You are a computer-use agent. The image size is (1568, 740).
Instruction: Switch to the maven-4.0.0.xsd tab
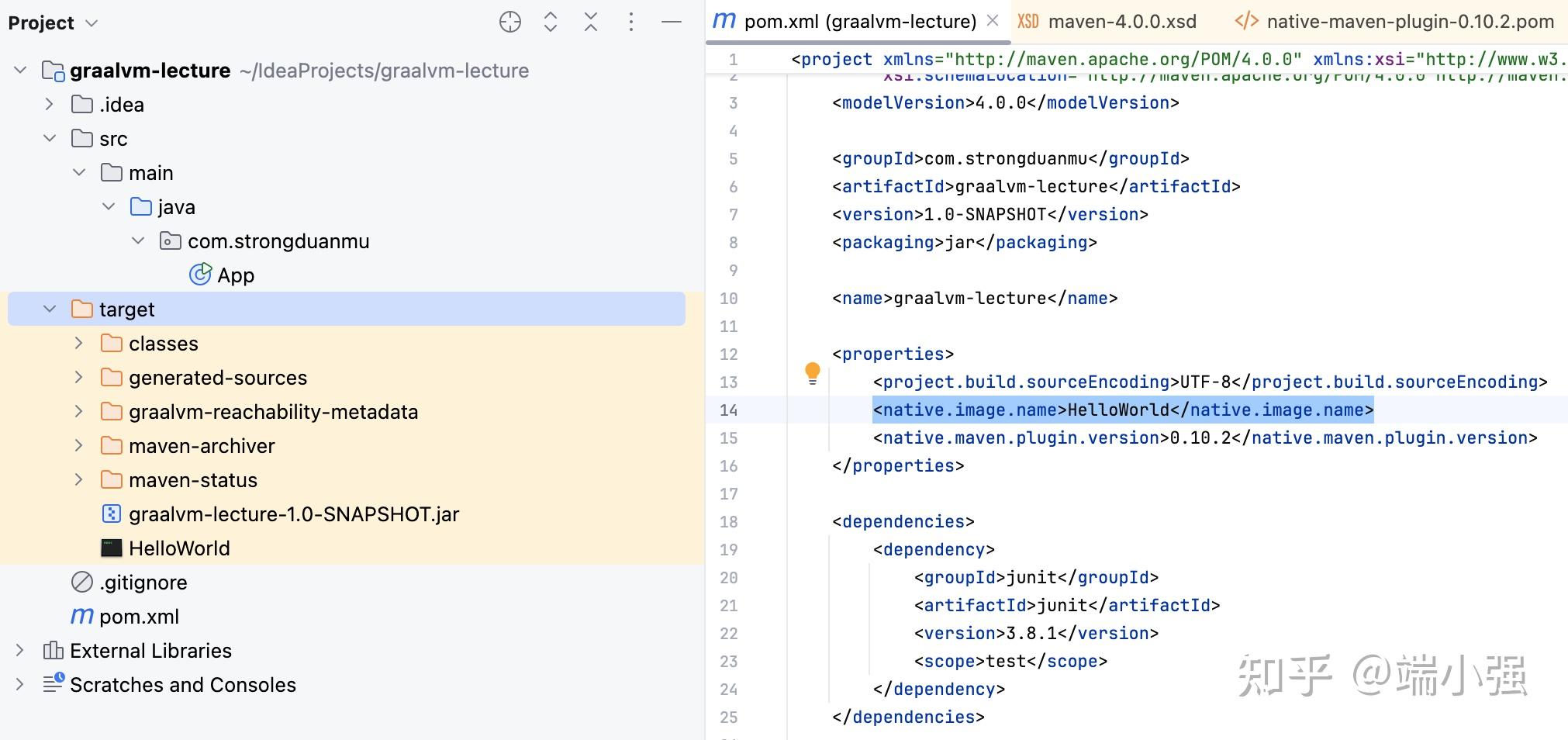click(x=1122, y=21)
